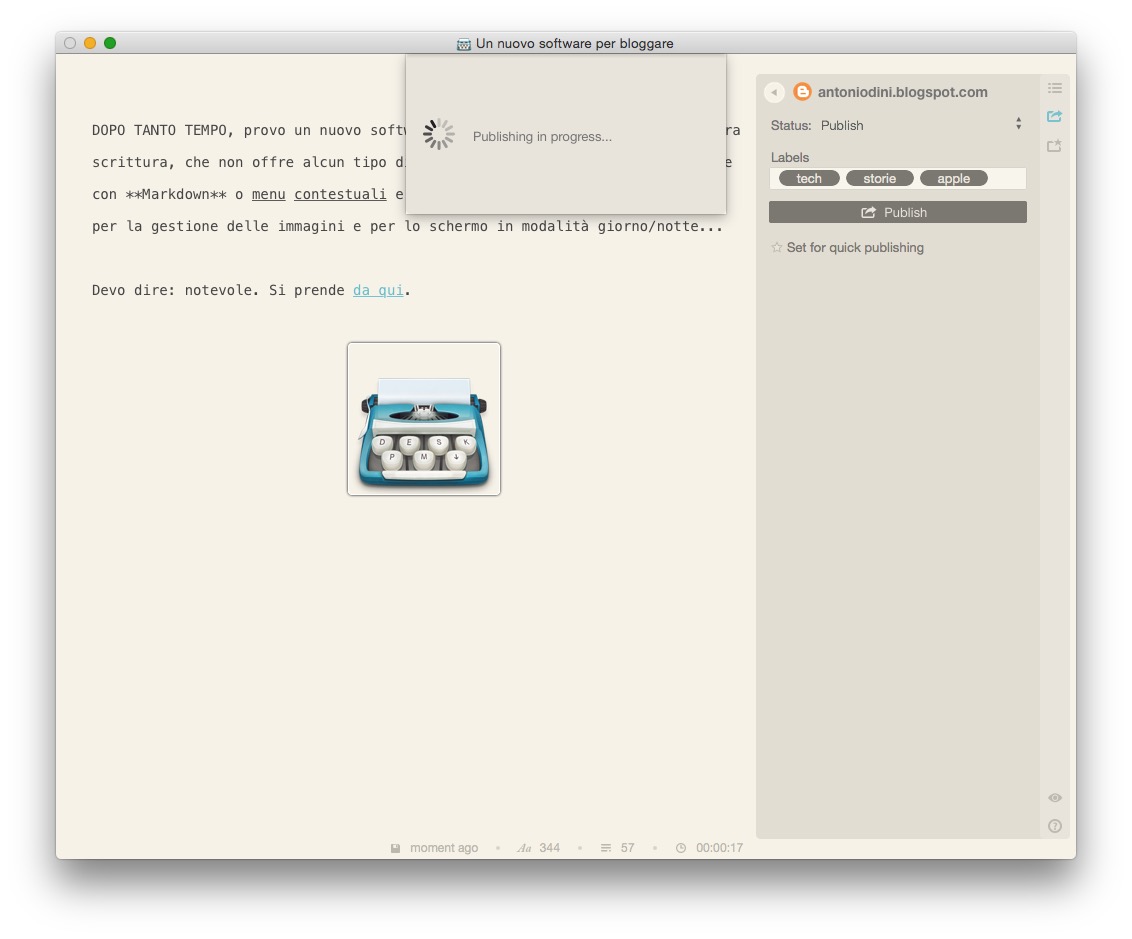
Task: Click the 'Status:' label
Action: pos(791,126)
